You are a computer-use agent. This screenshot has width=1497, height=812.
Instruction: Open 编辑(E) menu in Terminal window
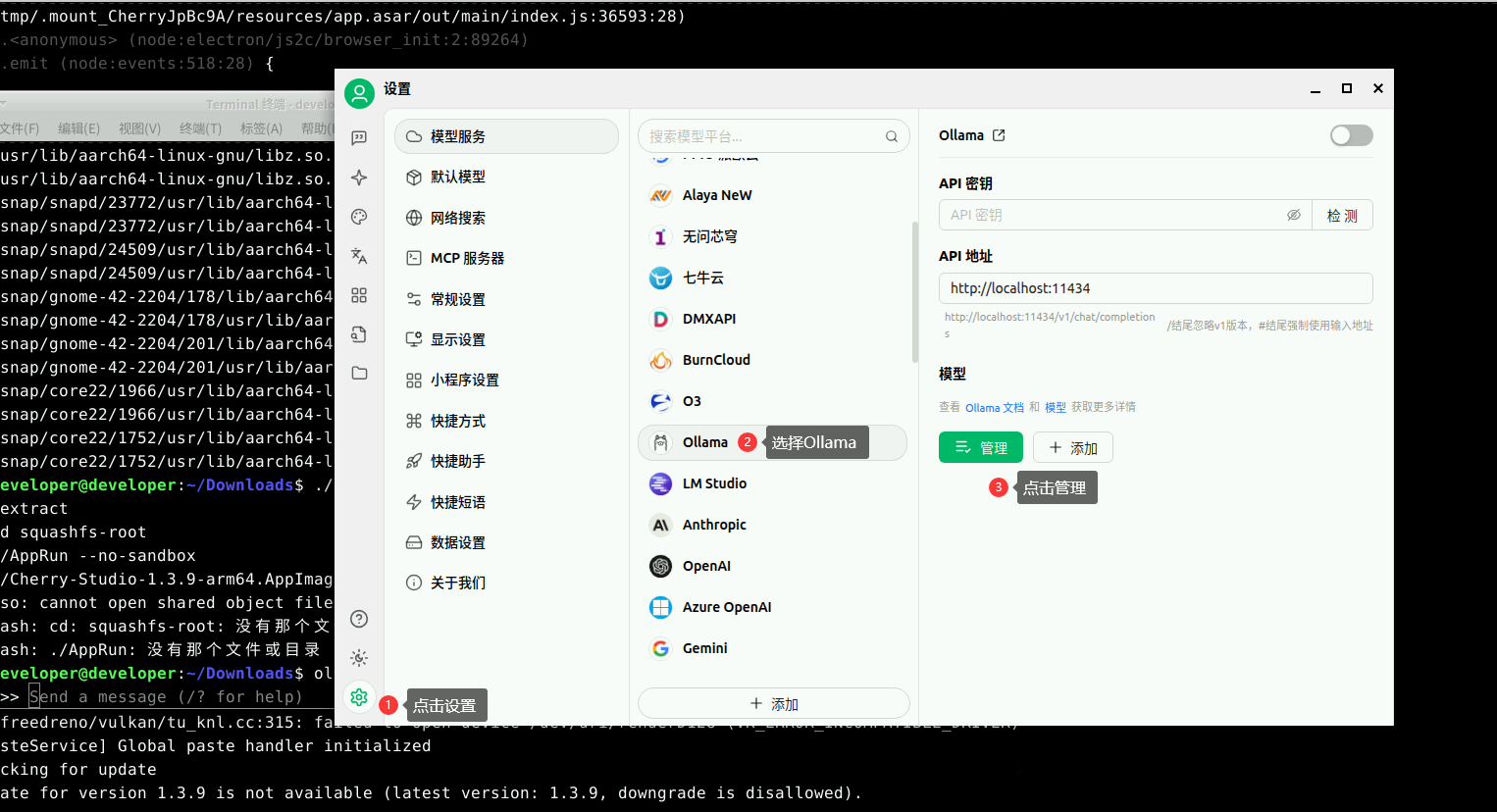[78, 128]
